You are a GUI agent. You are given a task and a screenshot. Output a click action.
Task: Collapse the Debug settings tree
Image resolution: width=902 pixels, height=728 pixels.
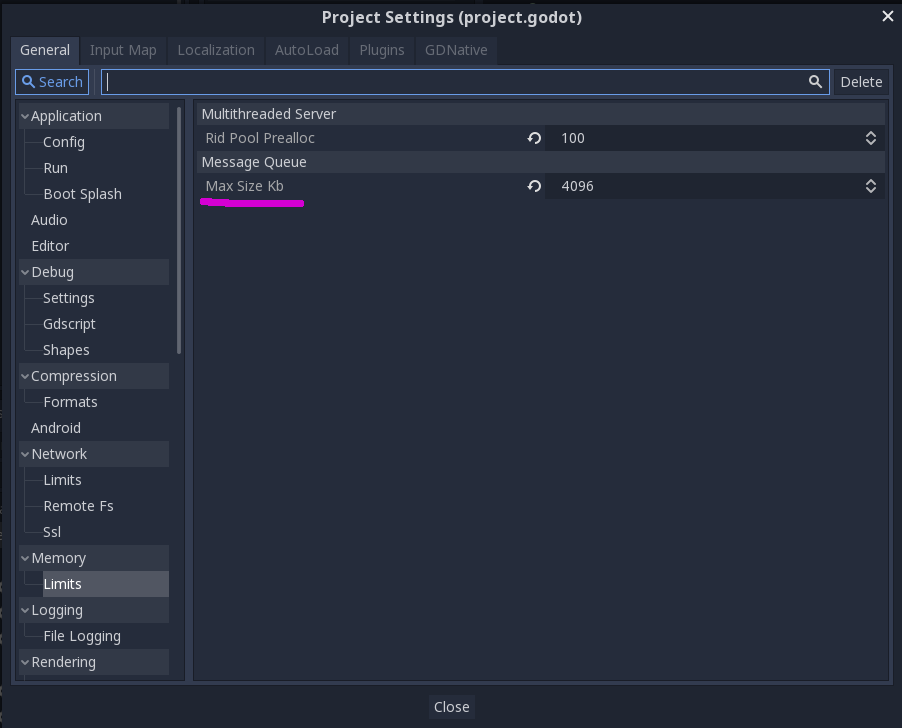point(23,271)
